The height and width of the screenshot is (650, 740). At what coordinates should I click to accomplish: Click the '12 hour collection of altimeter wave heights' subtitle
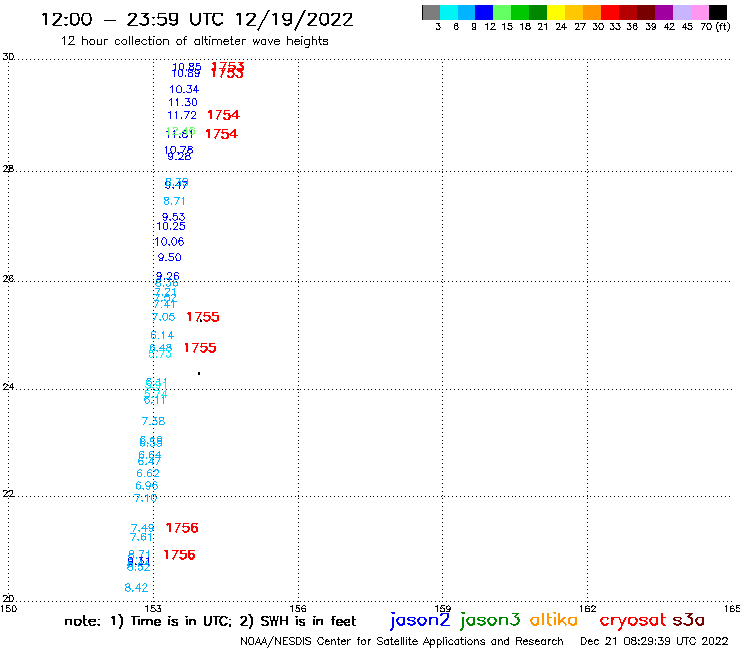pos(194,41)
